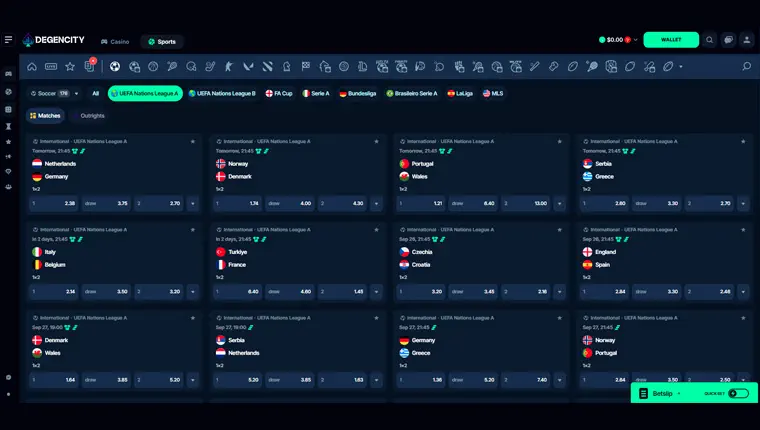Screen dimensions: 760x430
Task: Expand more markets for Italy vs Belgium
Action: pyautogui.click(x=193, y=292)
